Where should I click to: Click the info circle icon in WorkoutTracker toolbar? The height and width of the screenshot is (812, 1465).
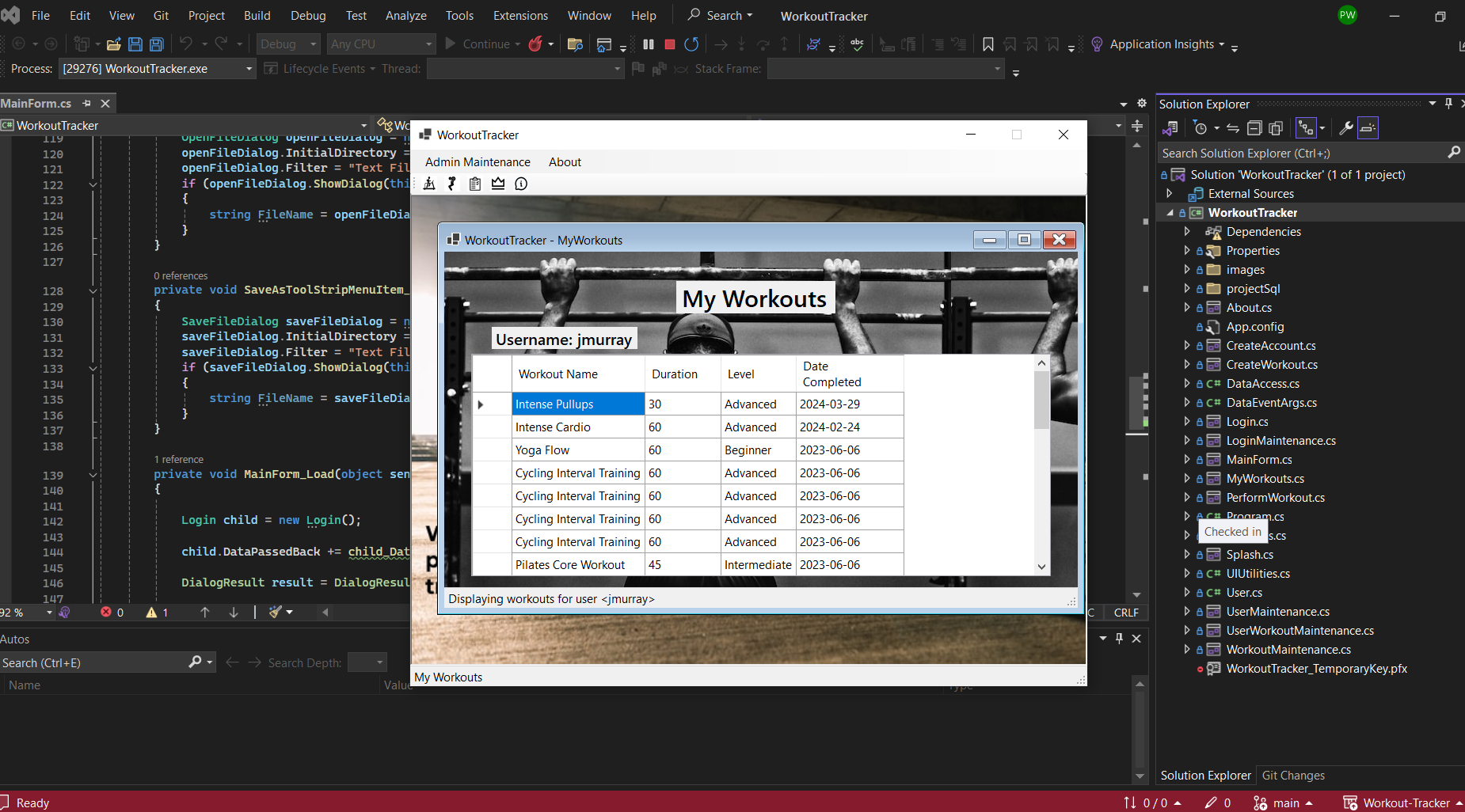point(521,184)
